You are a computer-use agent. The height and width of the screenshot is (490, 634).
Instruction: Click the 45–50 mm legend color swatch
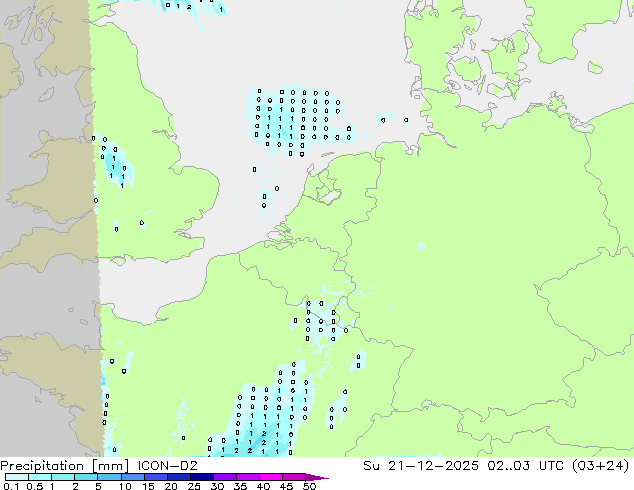pyautogui.click(x=294, y=477)
